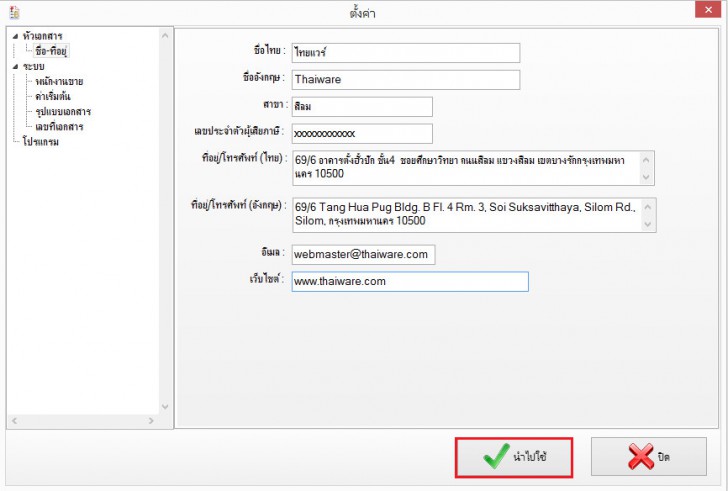
Task: Click tree panel scroll down arrow
Action: click(165, 407)
